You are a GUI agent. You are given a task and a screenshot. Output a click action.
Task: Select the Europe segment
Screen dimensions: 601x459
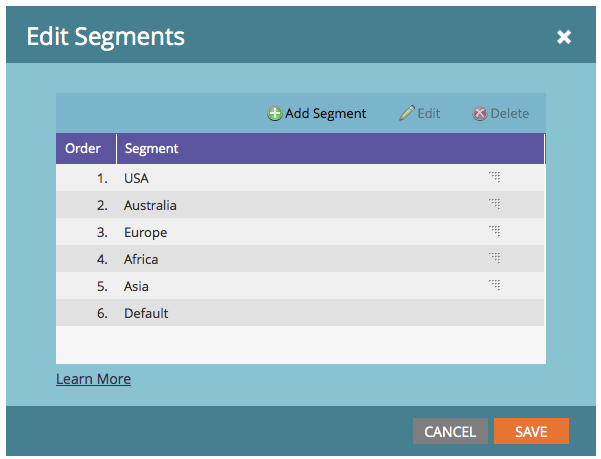coord(300,232)
